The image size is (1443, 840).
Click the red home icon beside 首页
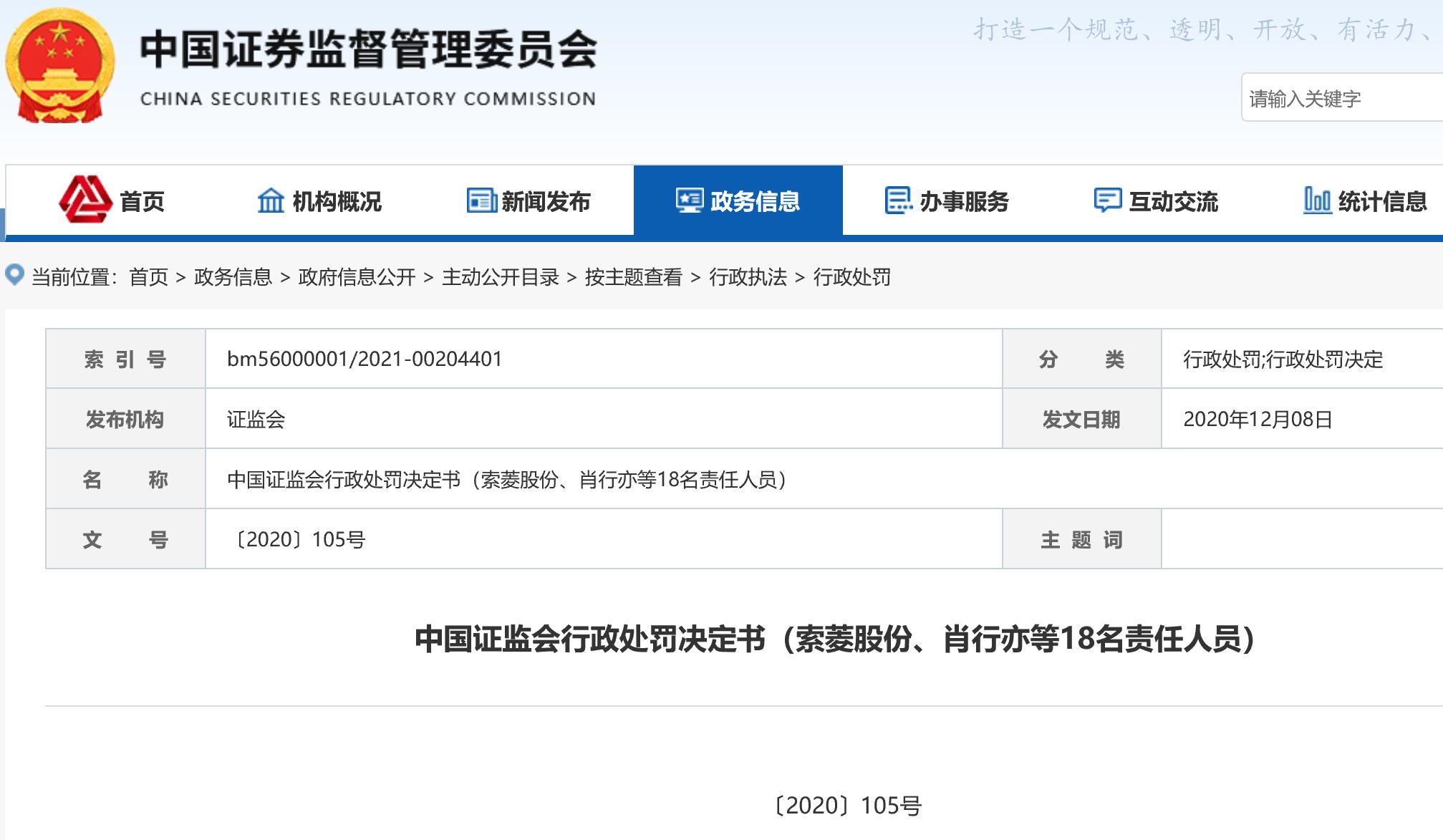(85, 200)
